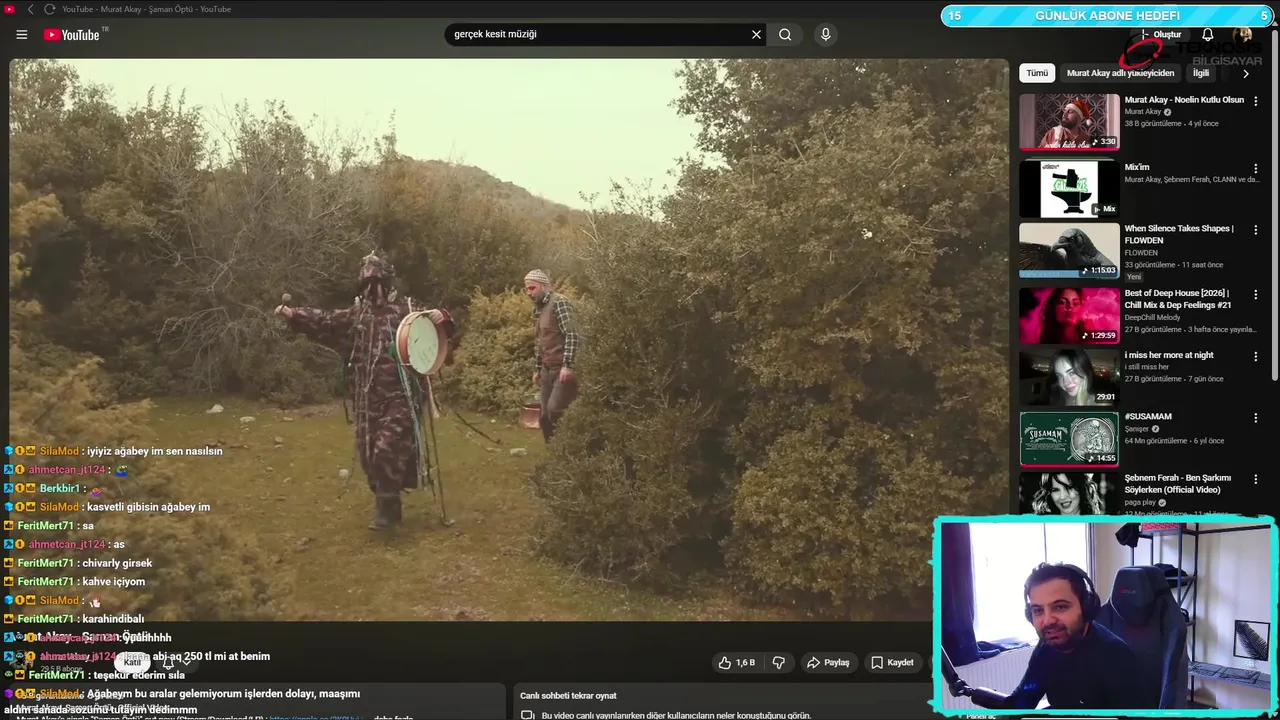This screenshot has width=1280, height=720.
Task: Open title link Best of Deep House [2026]
Action: click(1178, 299)
